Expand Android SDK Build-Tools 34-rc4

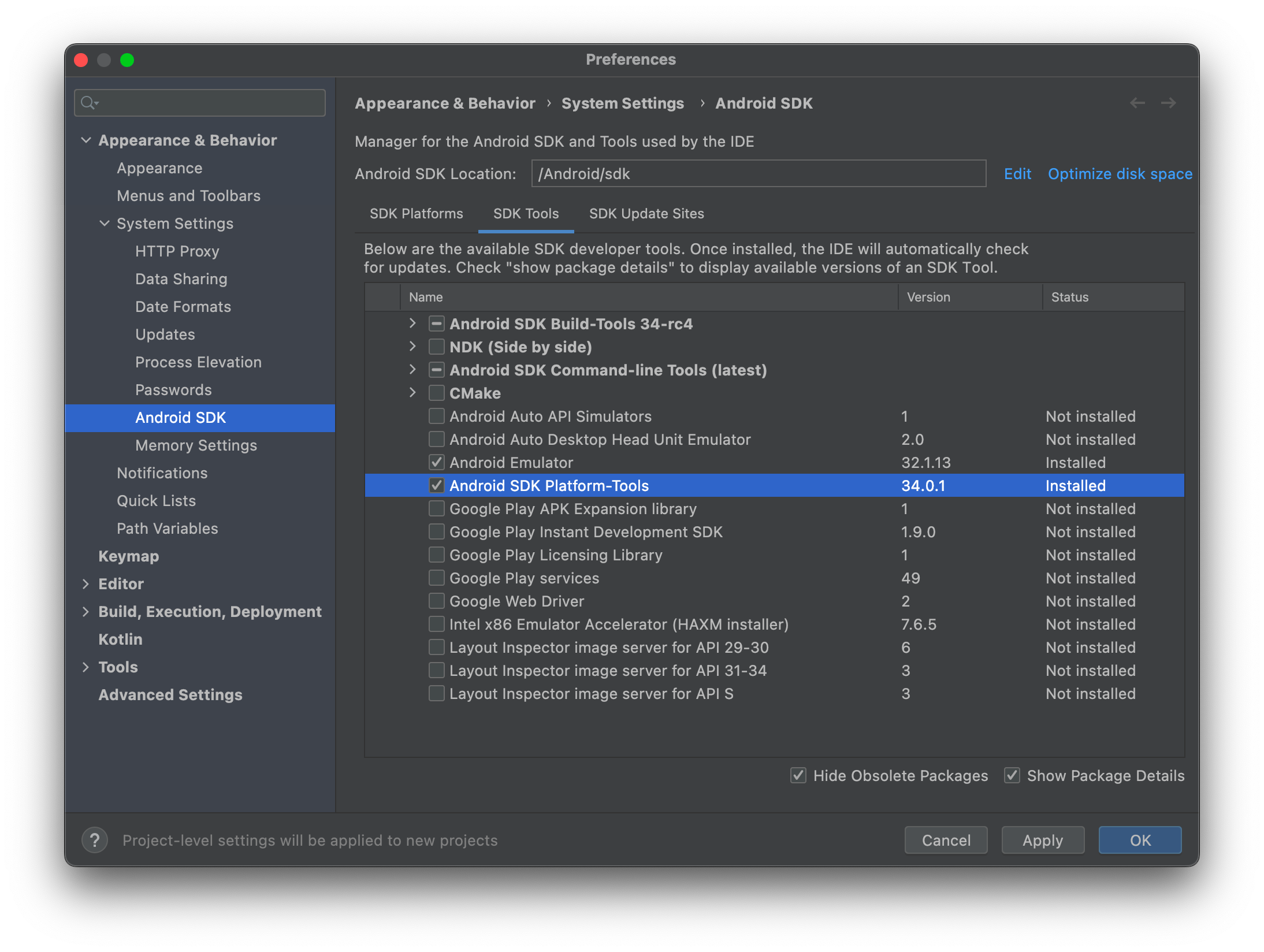click(413, 323)
